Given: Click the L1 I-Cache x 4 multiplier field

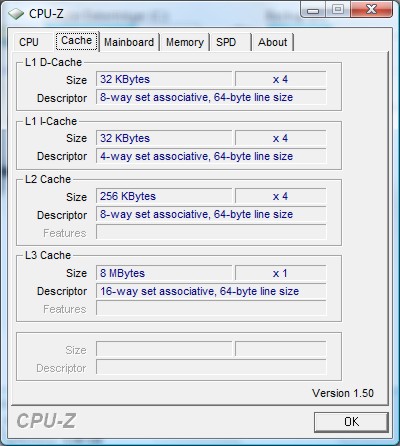Looking at the screenshot, I should (281, 138).
